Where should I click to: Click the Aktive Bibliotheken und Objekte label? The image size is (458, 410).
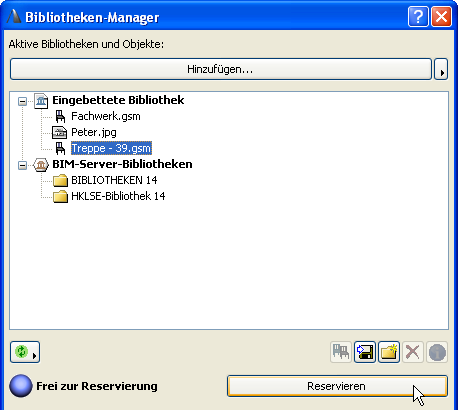(x=86, y=44)
